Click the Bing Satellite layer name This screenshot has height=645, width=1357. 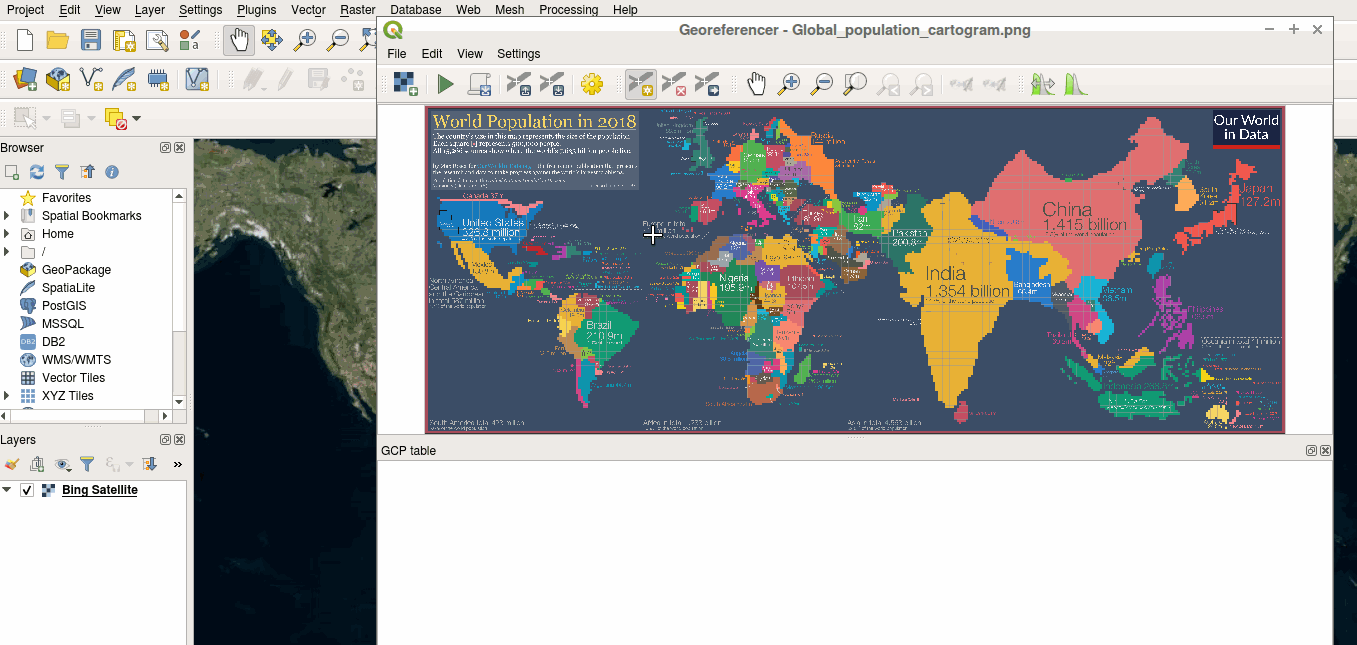coord(99,490)
